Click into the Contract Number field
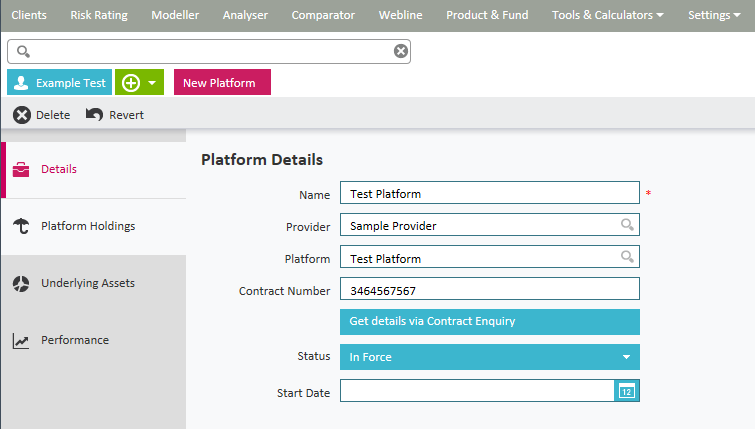The height and width of the screenshot is (429, 755). [x=489, y=291]
